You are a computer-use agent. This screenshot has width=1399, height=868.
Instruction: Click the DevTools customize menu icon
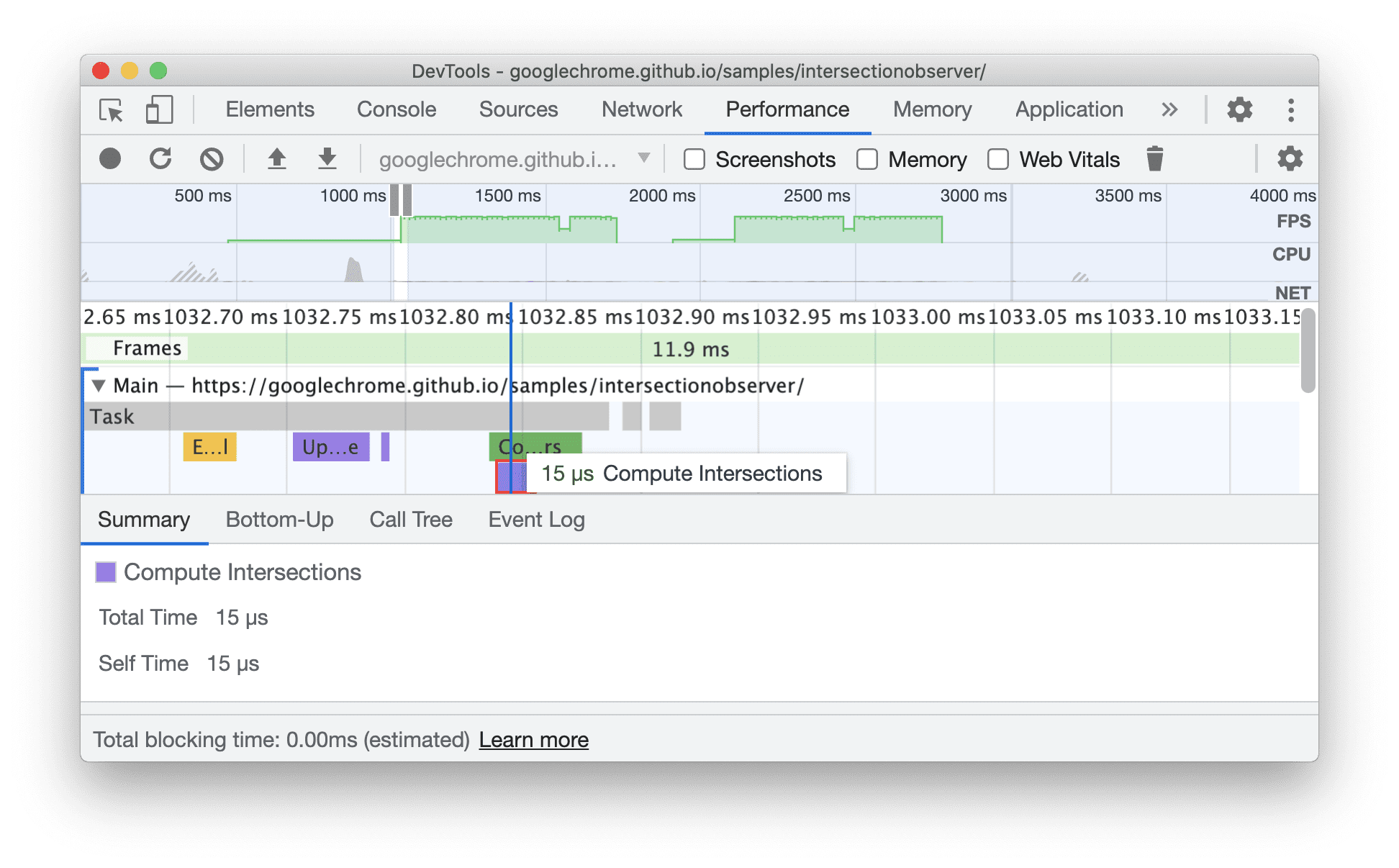pos(1291,110)
